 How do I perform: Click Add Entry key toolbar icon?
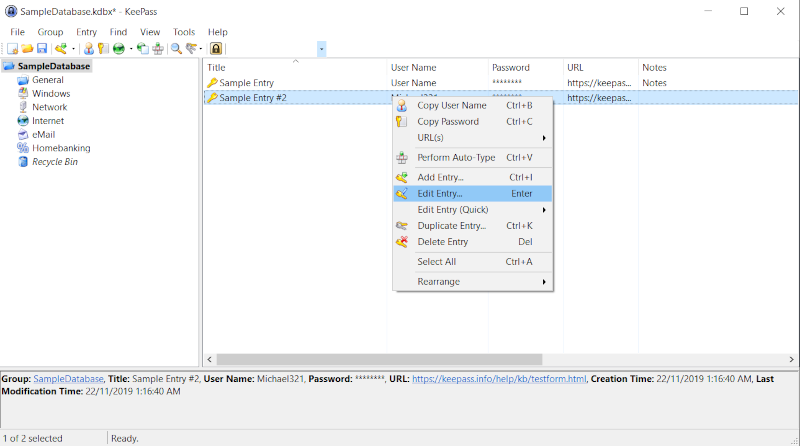[x=61, y=49]
